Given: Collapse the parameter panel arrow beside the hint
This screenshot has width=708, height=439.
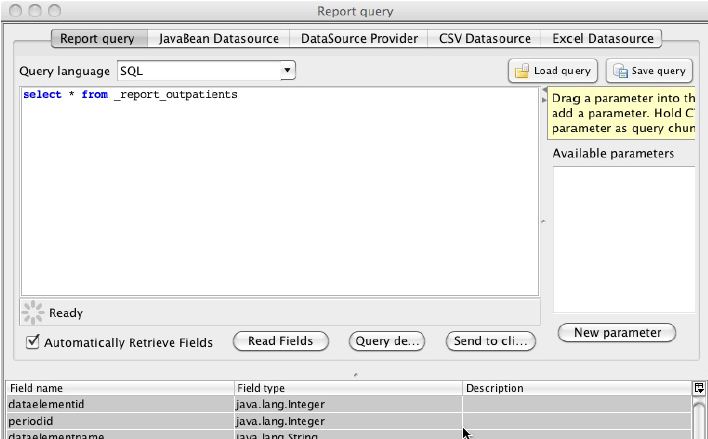Looking at the screenshot, I should (544, 99).
